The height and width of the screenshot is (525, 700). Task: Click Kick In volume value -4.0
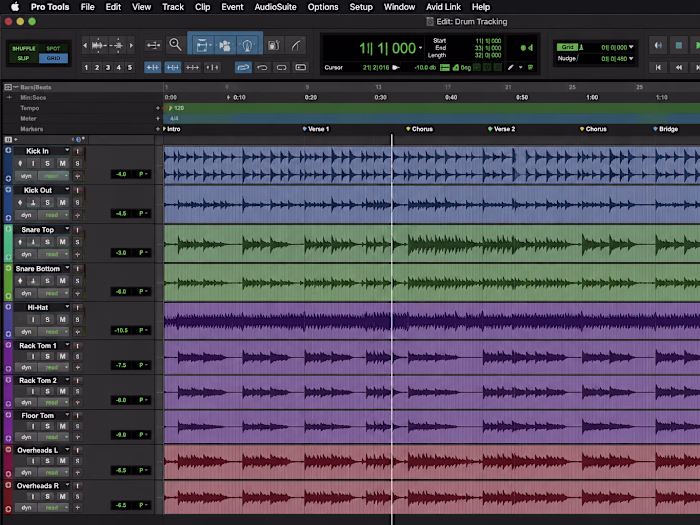(121, 174)
